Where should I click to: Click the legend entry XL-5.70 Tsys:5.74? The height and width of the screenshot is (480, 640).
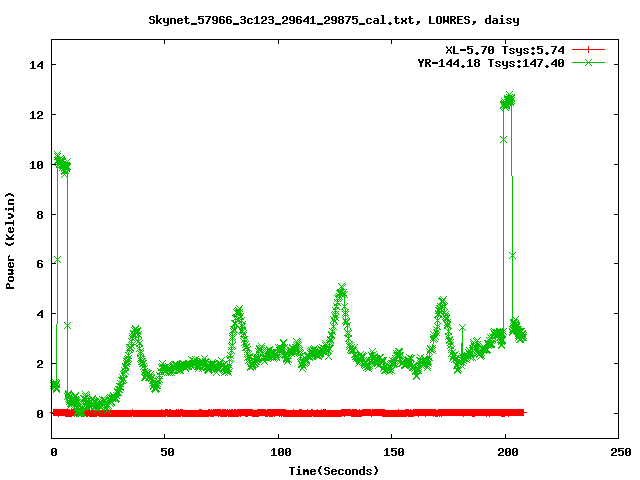(x=505, y=50)
